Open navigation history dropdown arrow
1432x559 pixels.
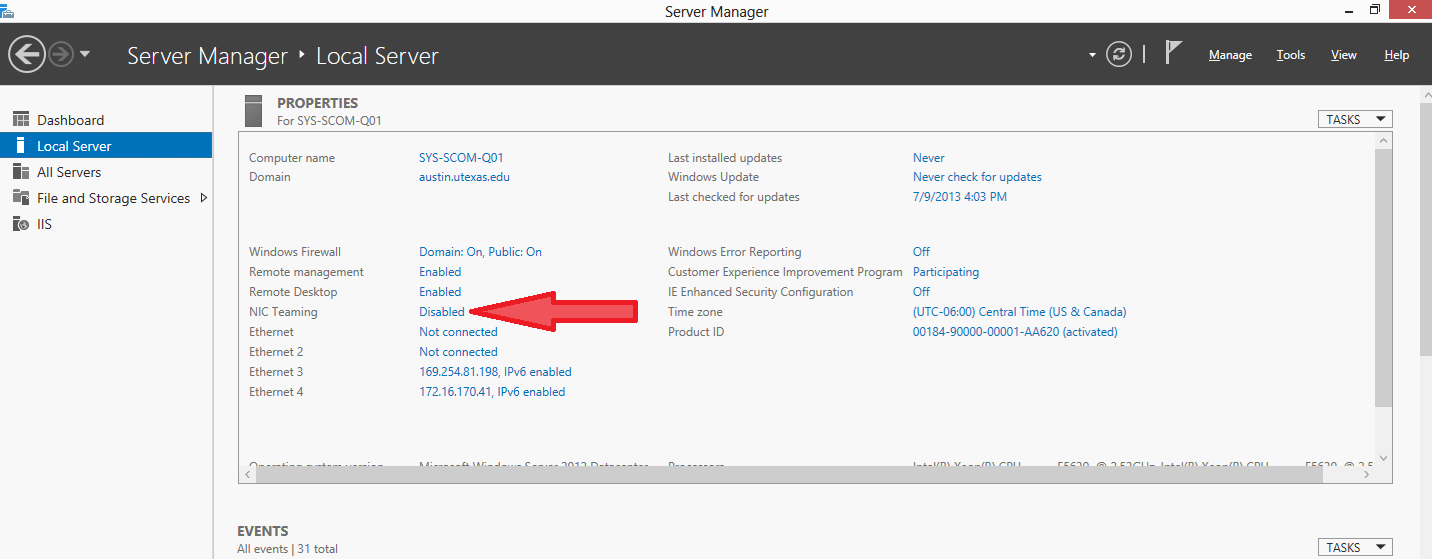(x=85, y=54)
